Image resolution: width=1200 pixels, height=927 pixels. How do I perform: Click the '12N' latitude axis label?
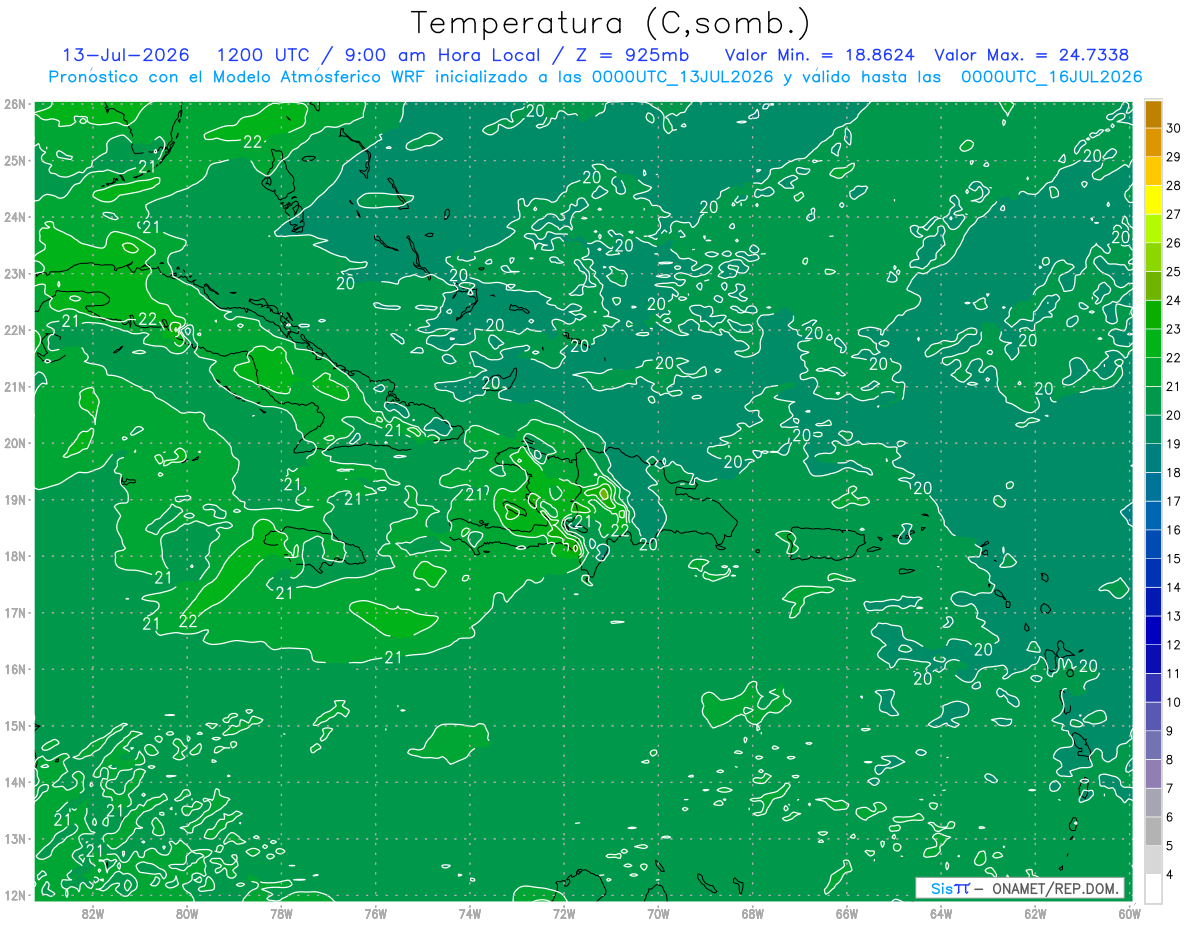coord(14,895)
